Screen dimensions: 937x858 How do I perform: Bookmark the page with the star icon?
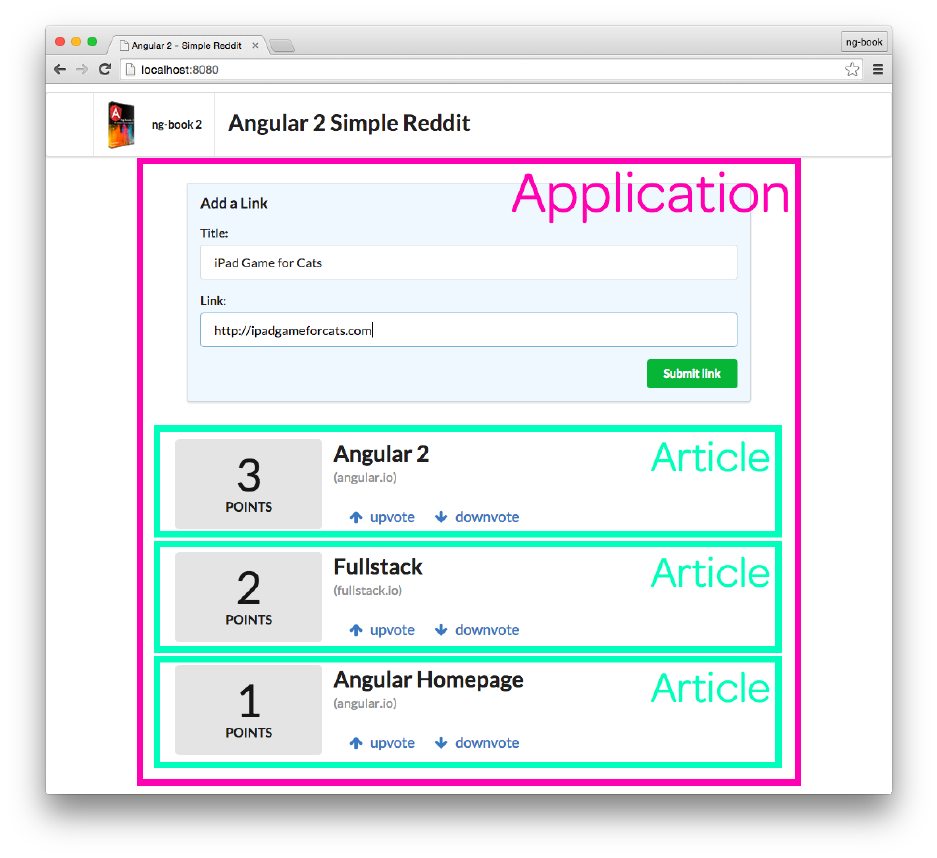[x=852, y=69]
